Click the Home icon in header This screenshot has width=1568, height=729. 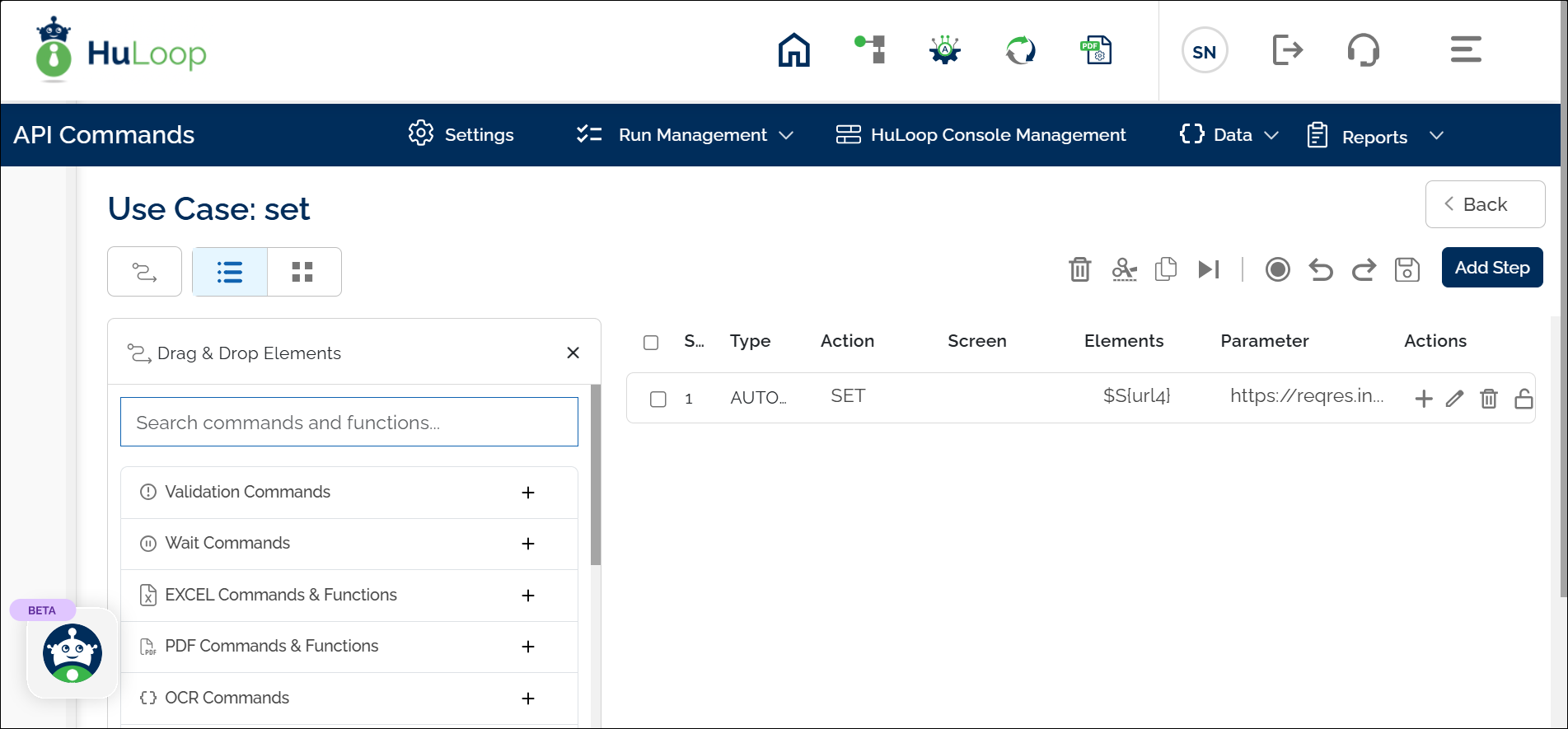[x=793, y=50]
